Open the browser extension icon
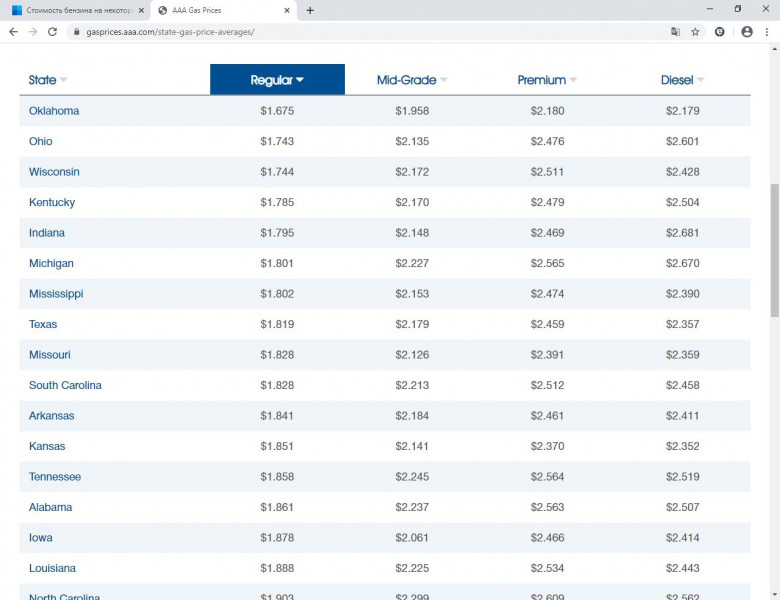This screenshot has height=600, width=780. pyautogui.click(x=719, y=32)
